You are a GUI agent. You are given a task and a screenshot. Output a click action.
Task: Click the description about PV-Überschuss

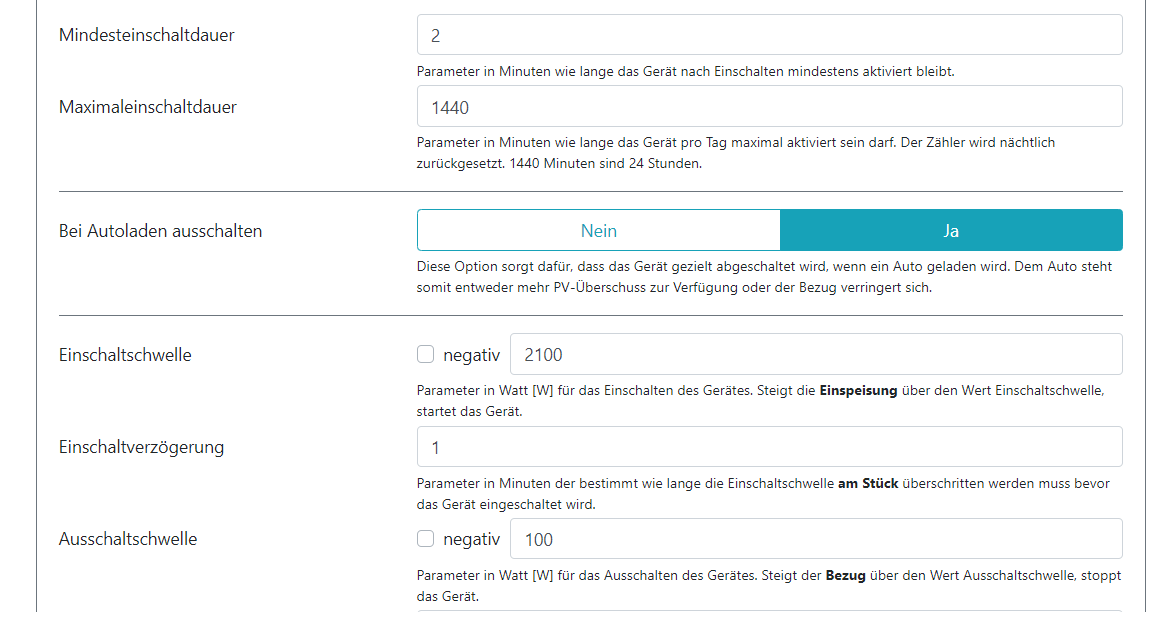tap(764, 277)
